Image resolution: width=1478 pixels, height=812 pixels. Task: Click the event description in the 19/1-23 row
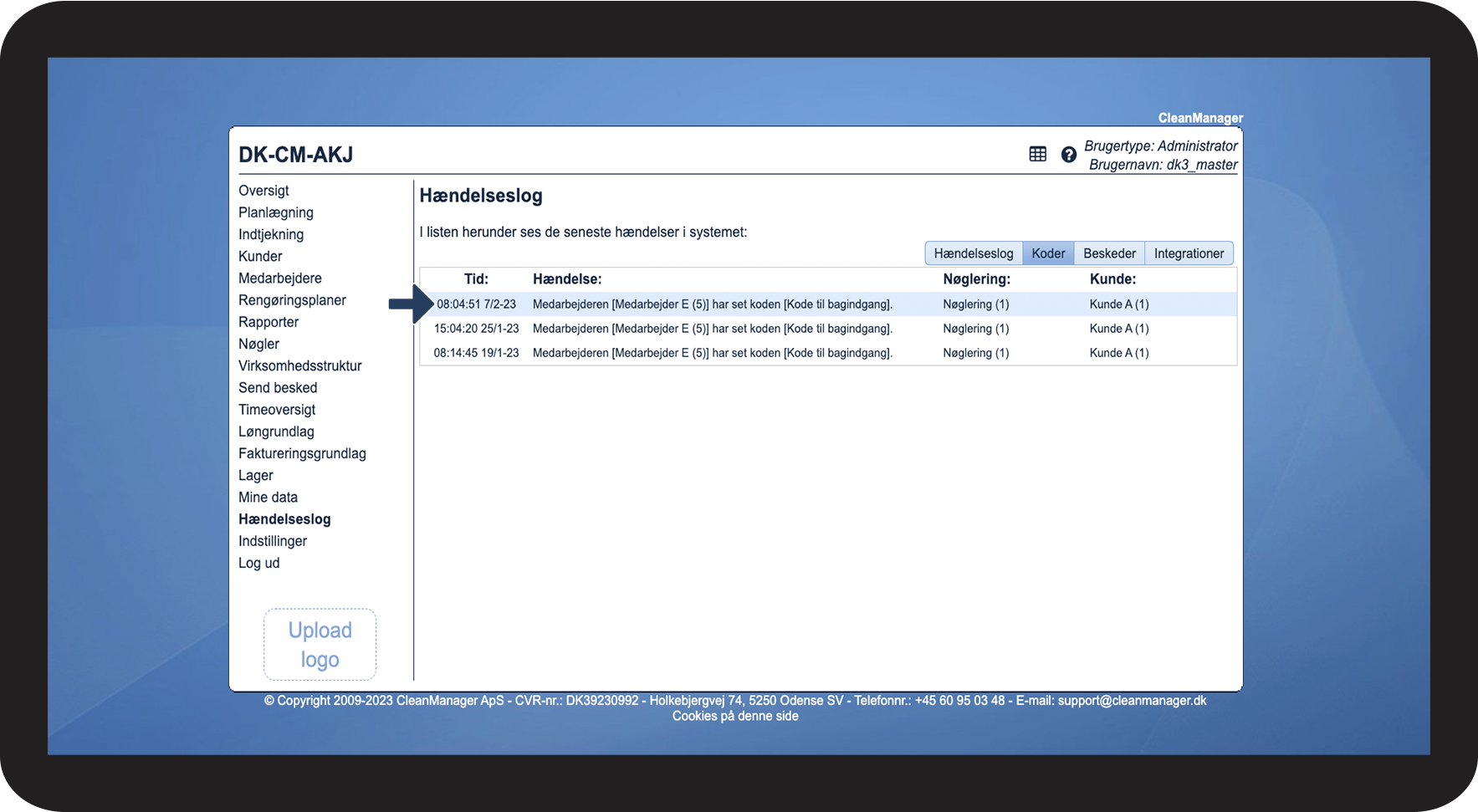click(x=713, y=353)
